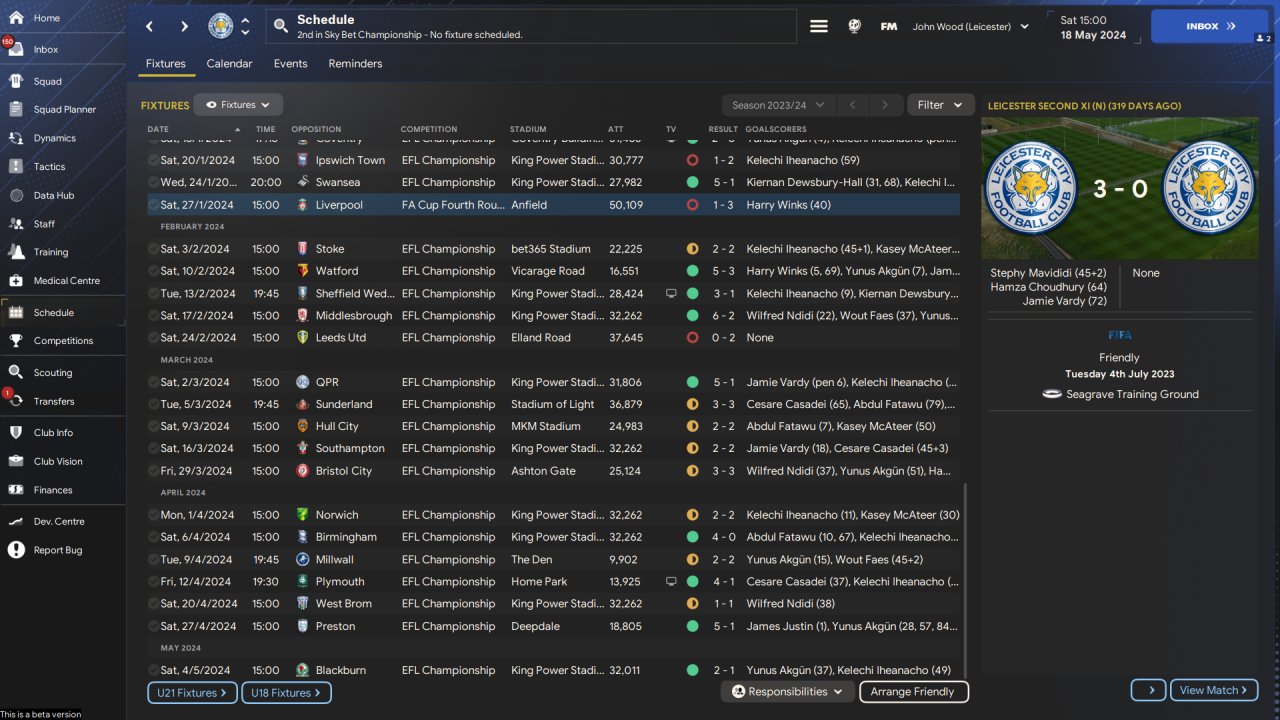This screenshot has width=1280, height=720.
Task: Click the world icon in the top bar
Action: tap(854, 27)
